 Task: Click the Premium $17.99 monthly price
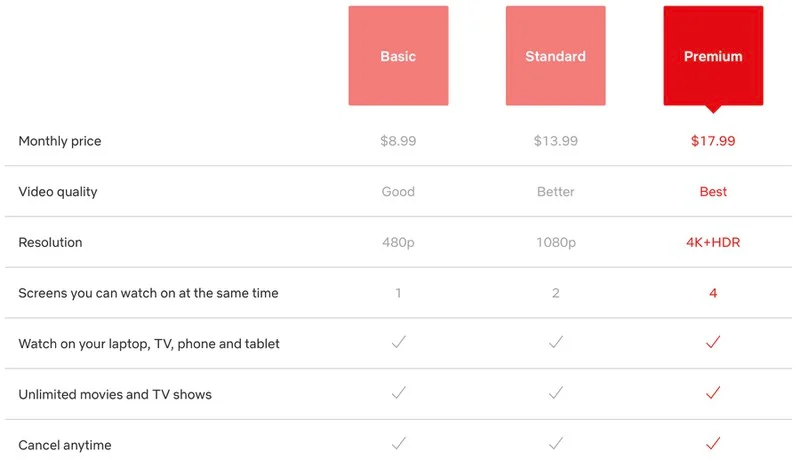click(713, 141)
